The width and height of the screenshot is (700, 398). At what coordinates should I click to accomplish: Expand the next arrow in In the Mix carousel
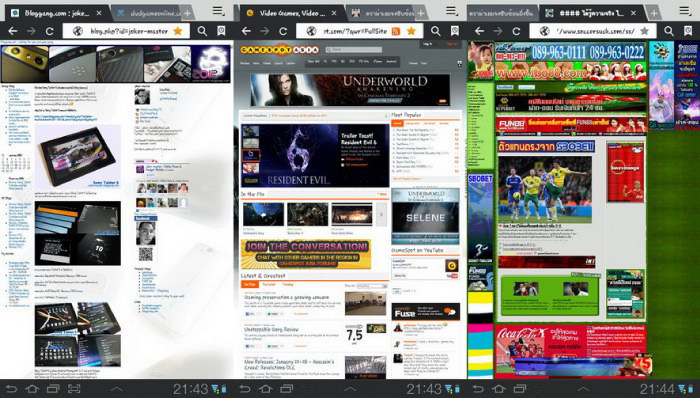(381, 214)
